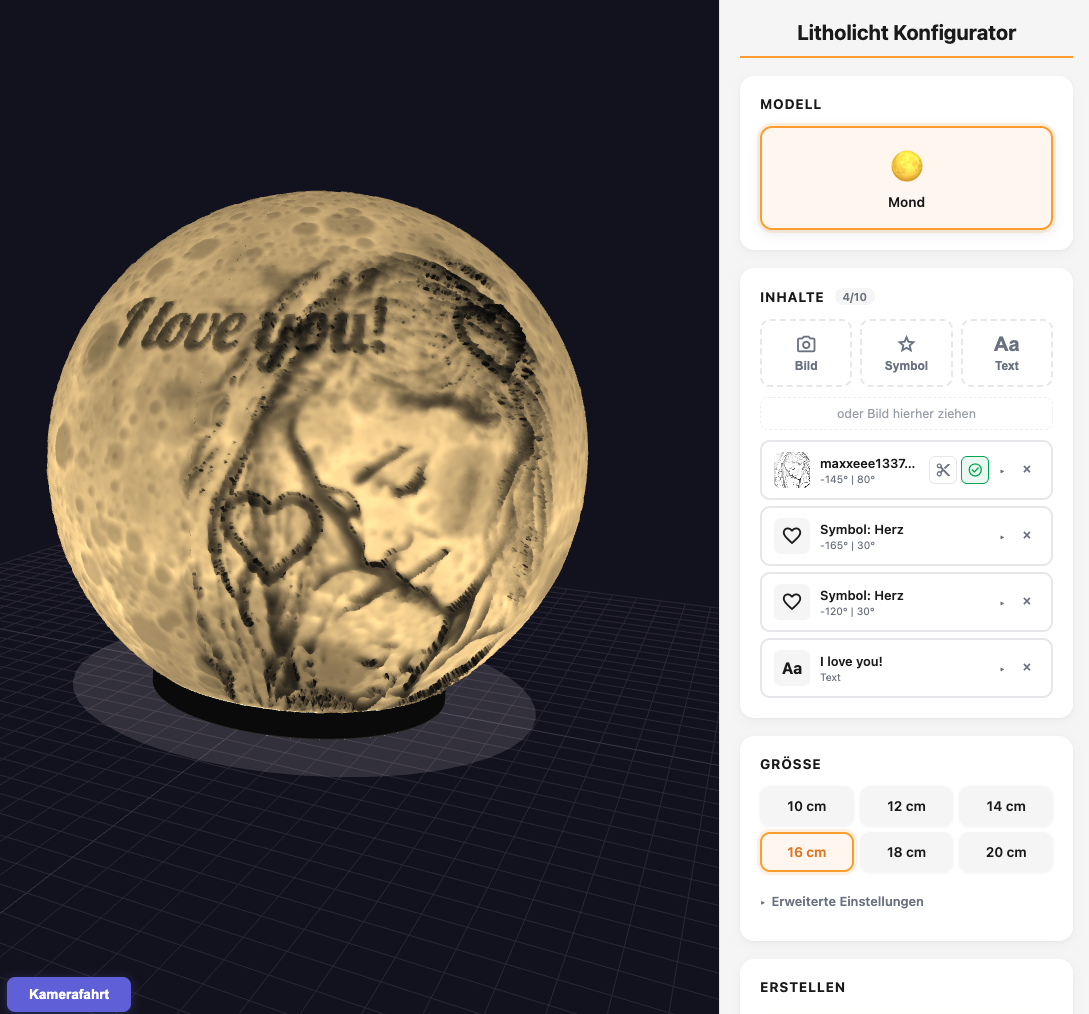Screen dimensions: 1089x1014
Task: Toggle the green checkmark on the maxxeee1337 image
Action: pyautogui.click(x=974, y=470)
